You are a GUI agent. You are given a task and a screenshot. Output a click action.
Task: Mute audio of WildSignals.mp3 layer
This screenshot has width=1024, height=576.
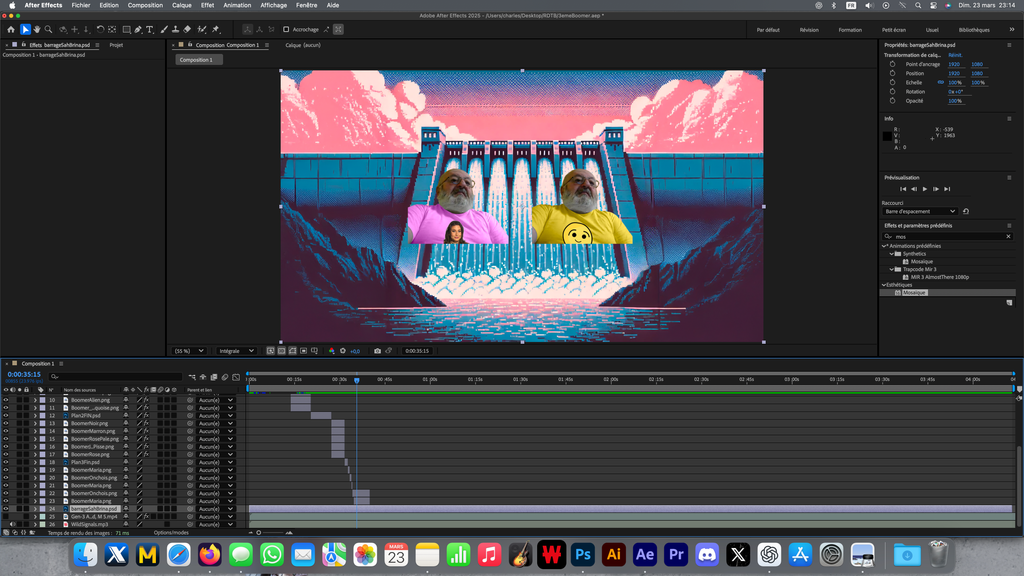click(x=12, y=524)
